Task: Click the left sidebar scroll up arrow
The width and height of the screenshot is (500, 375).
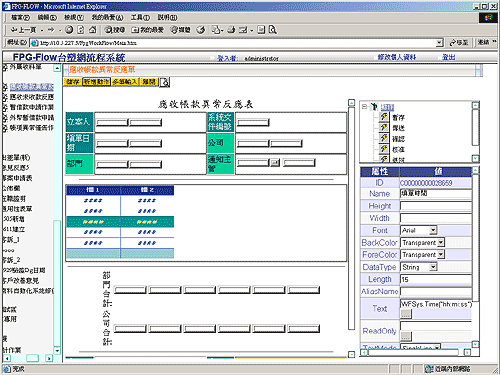Action: tap(57, 68)
